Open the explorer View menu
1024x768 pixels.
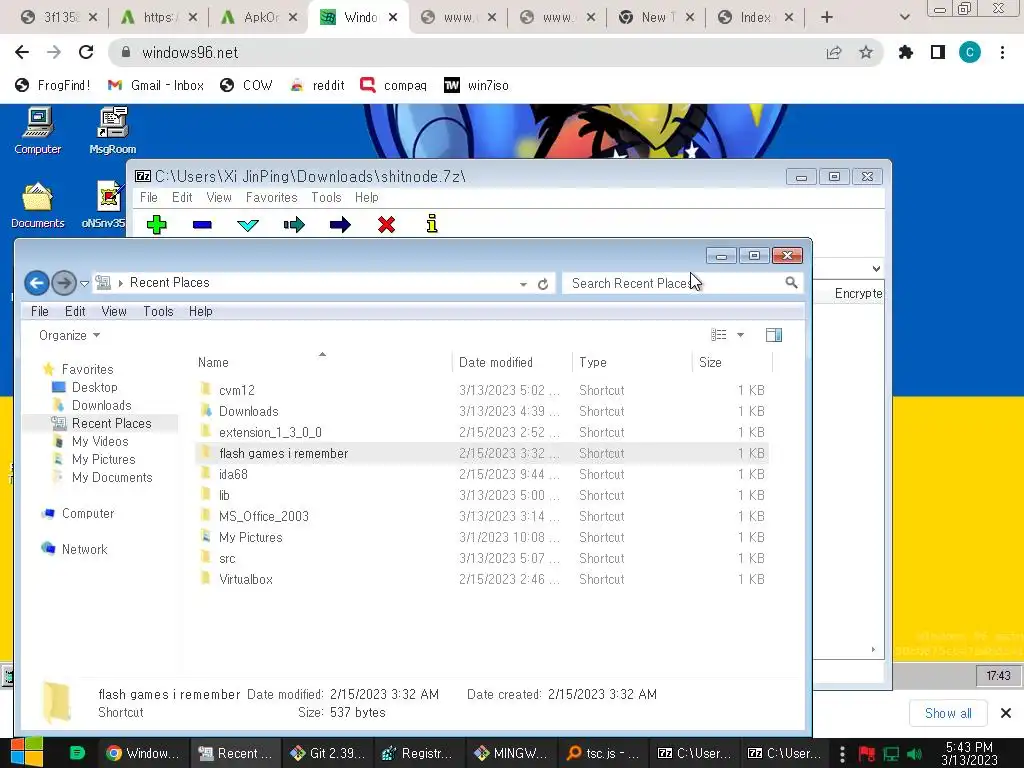[x=114, y=312]
